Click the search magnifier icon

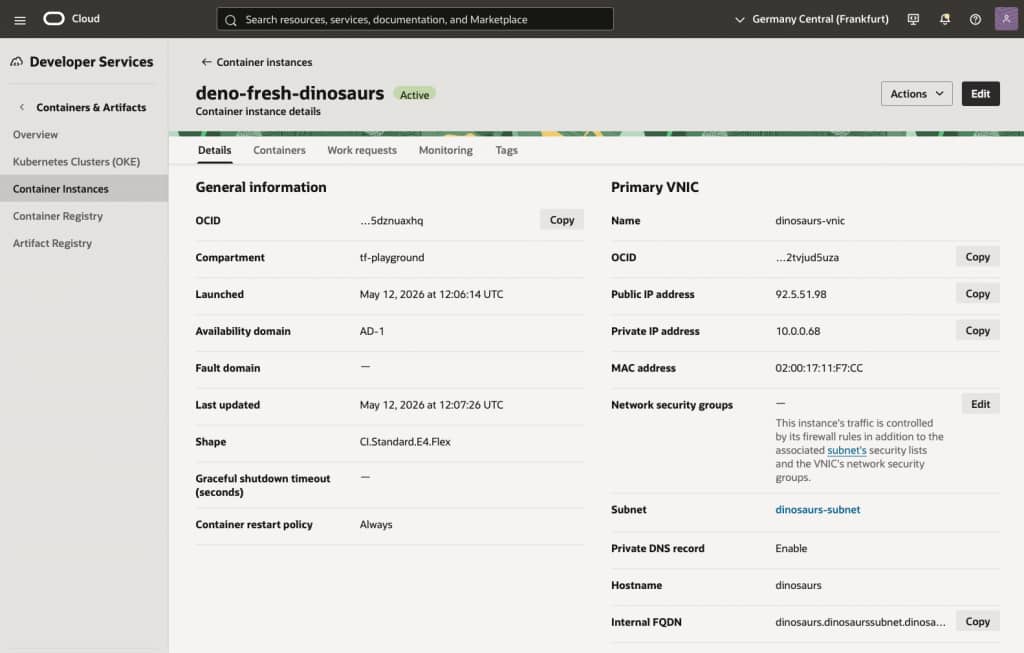point(231,20)
